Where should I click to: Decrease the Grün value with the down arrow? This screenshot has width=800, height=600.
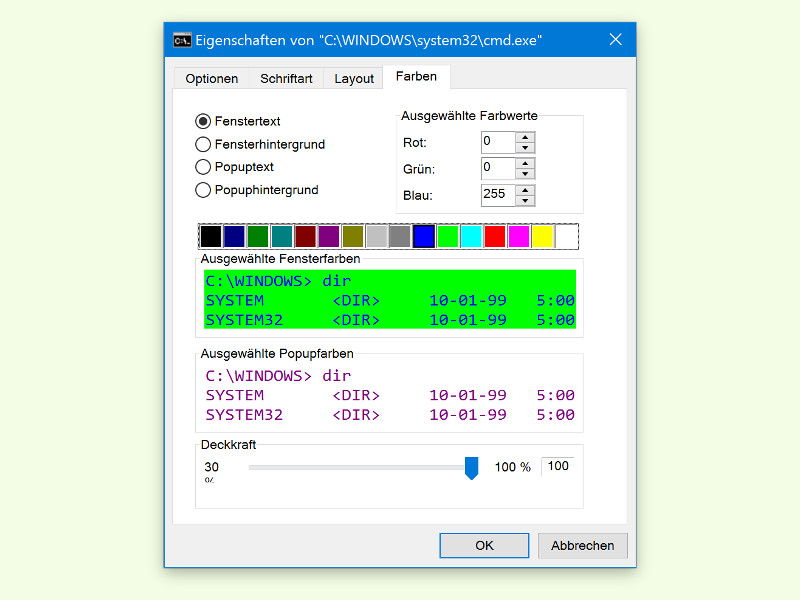pos(525,174)
